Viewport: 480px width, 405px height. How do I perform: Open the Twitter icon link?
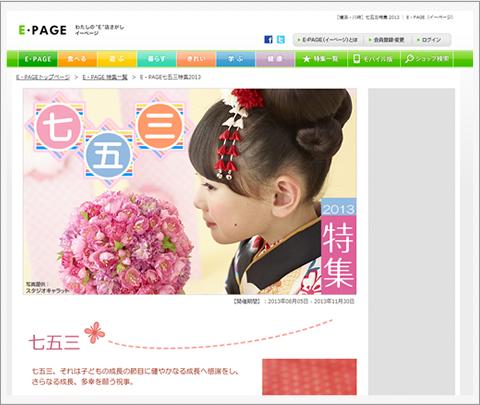(x=281, y=39)
